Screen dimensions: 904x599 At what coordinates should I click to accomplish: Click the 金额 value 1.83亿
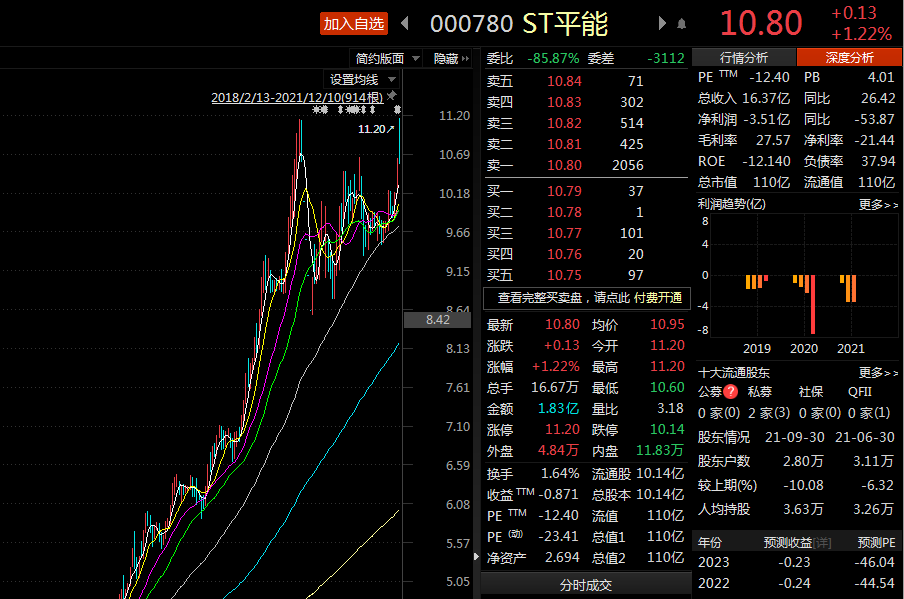(558, 409)
